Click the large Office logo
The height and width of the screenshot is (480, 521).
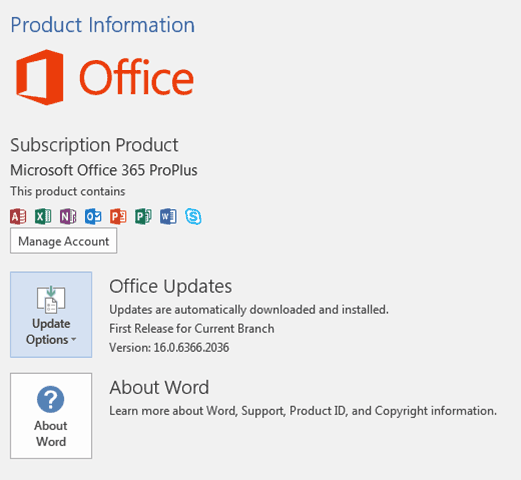pyautogui.click(x=105, y=77)
